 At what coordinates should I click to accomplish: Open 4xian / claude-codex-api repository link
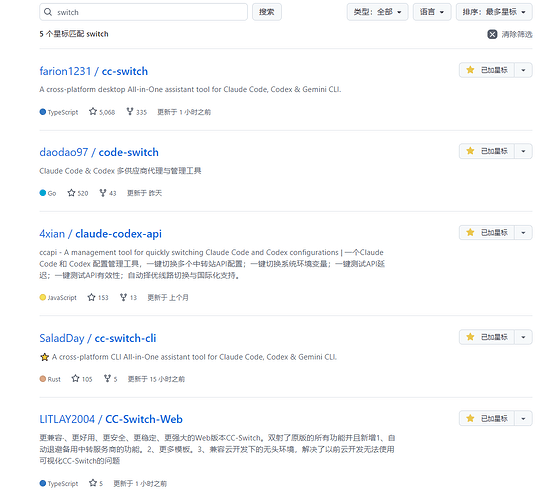[100, 234]
